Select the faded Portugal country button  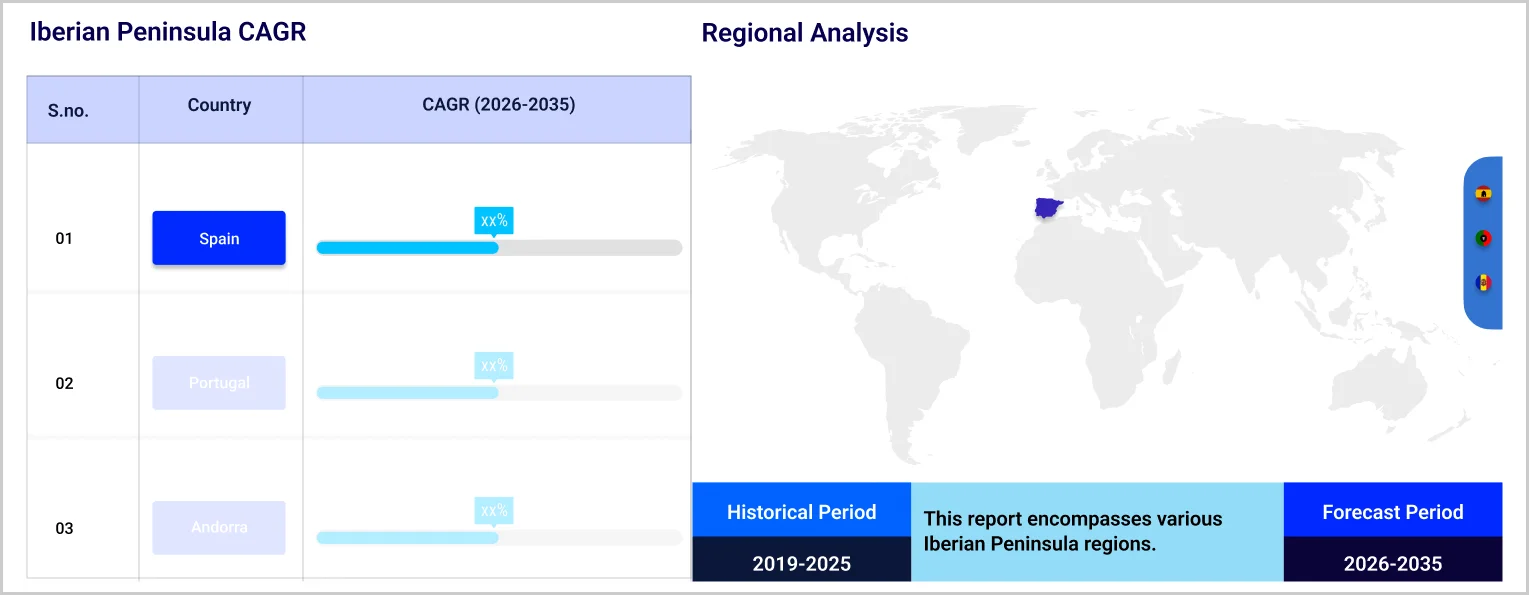click(x=219, y=383)
